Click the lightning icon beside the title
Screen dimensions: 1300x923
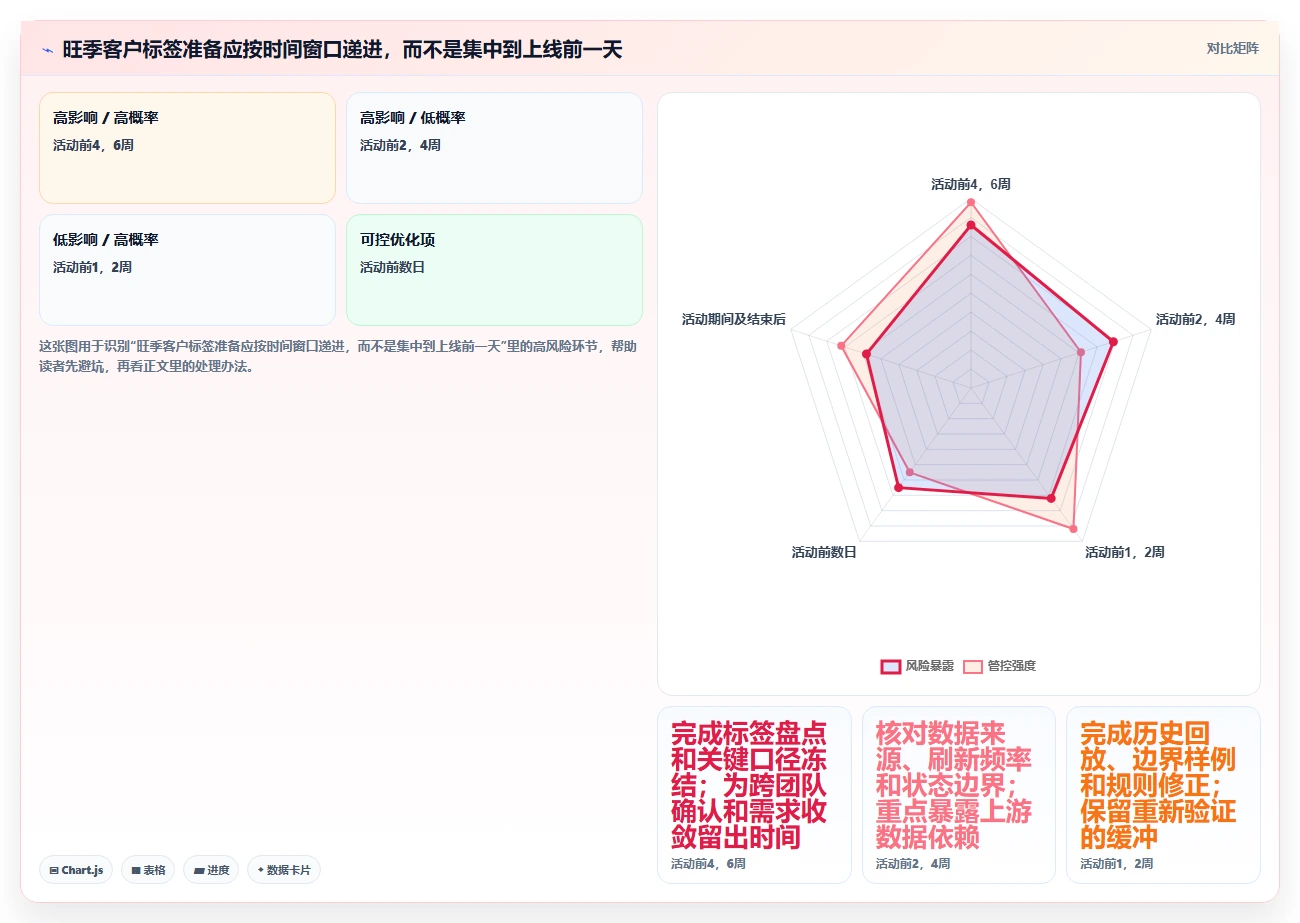click(47, 50)
